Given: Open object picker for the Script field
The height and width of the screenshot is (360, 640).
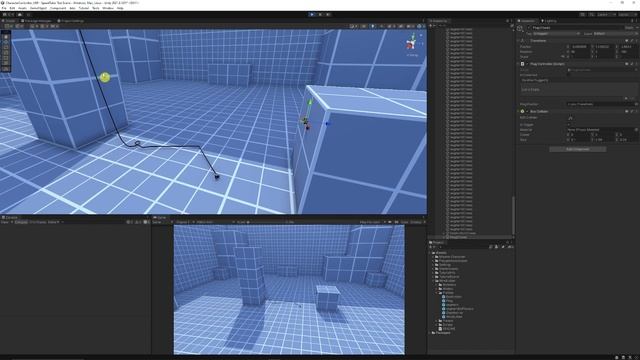Looking at the screenshot, I should coord(636,70).
